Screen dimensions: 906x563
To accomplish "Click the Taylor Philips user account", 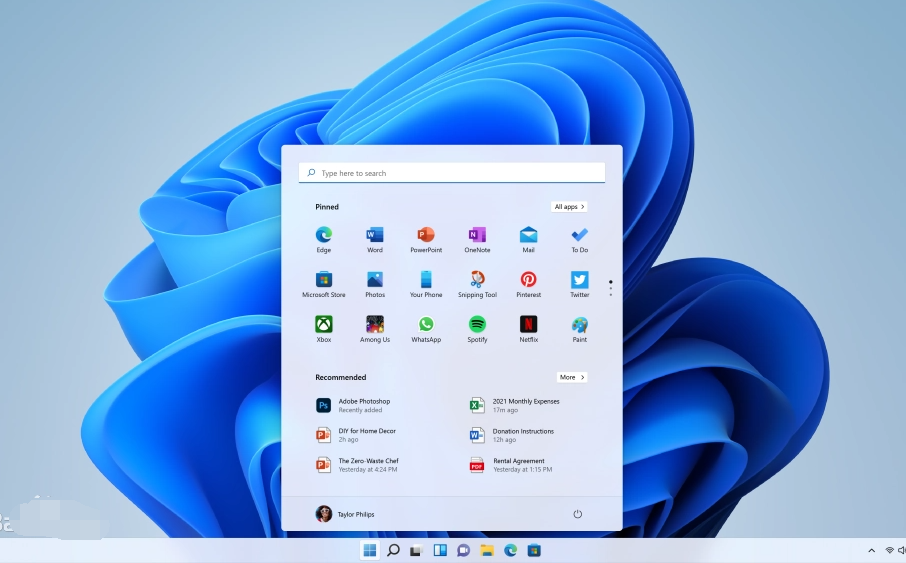I will pyautogui.click(x=345, y=514).
